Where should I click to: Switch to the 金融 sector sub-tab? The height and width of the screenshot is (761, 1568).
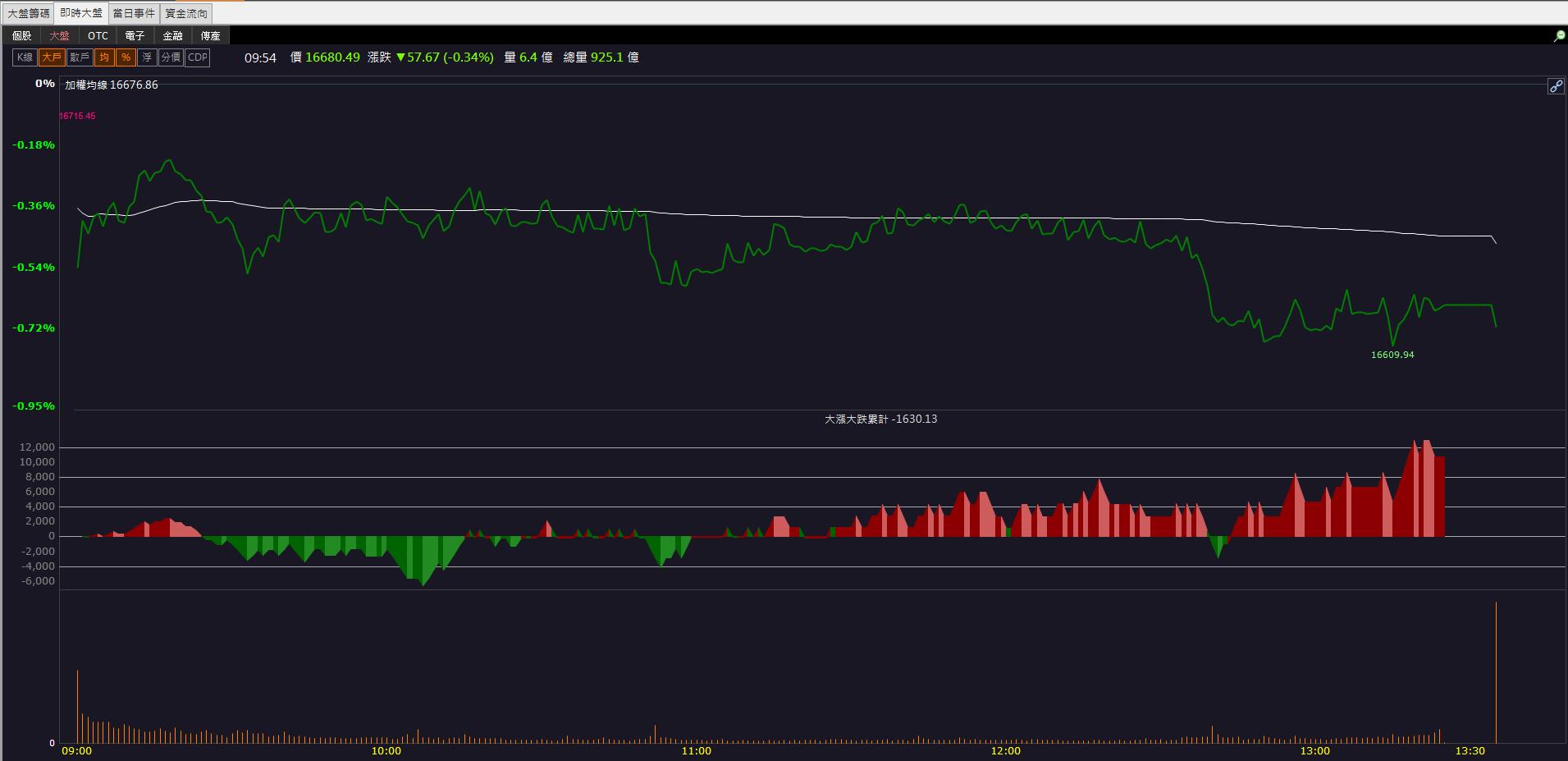coord(173,36)
